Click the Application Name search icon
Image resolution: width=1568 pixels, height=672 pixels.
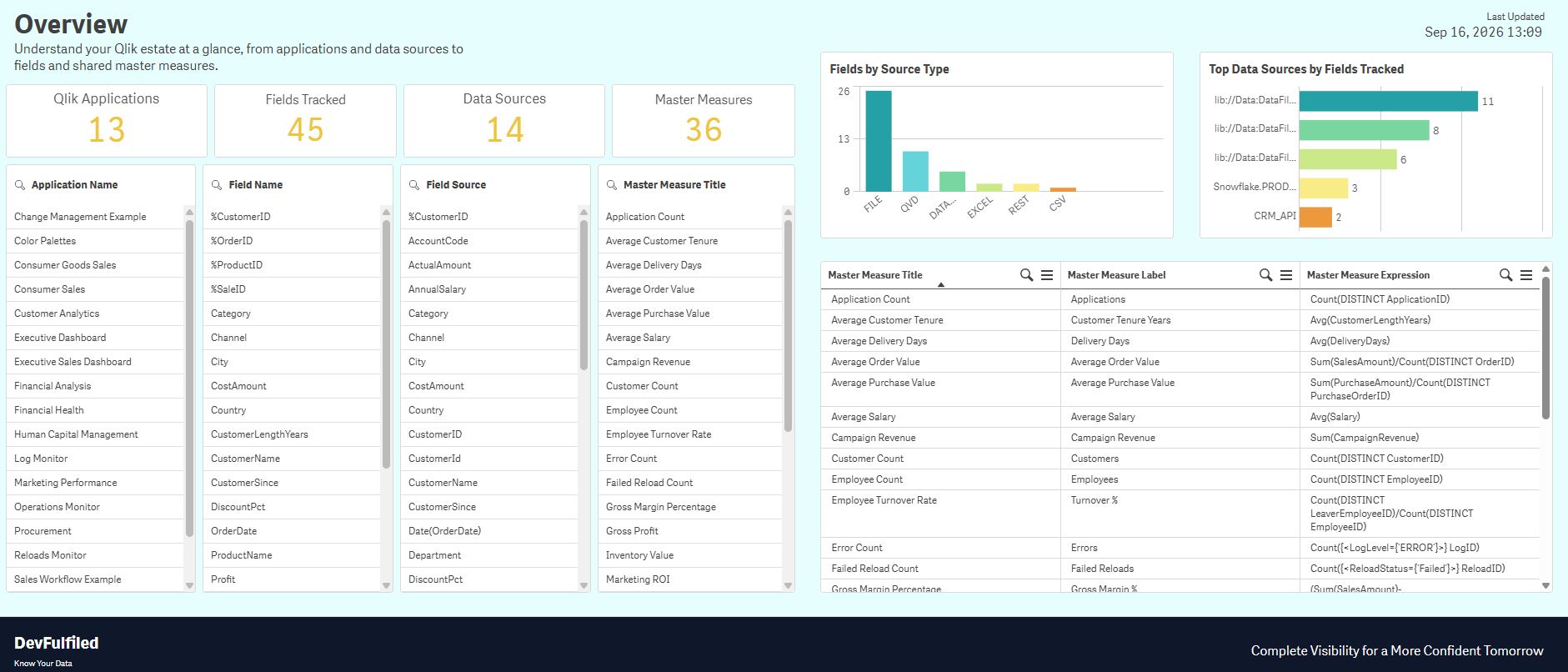click(x=20, y=185)
